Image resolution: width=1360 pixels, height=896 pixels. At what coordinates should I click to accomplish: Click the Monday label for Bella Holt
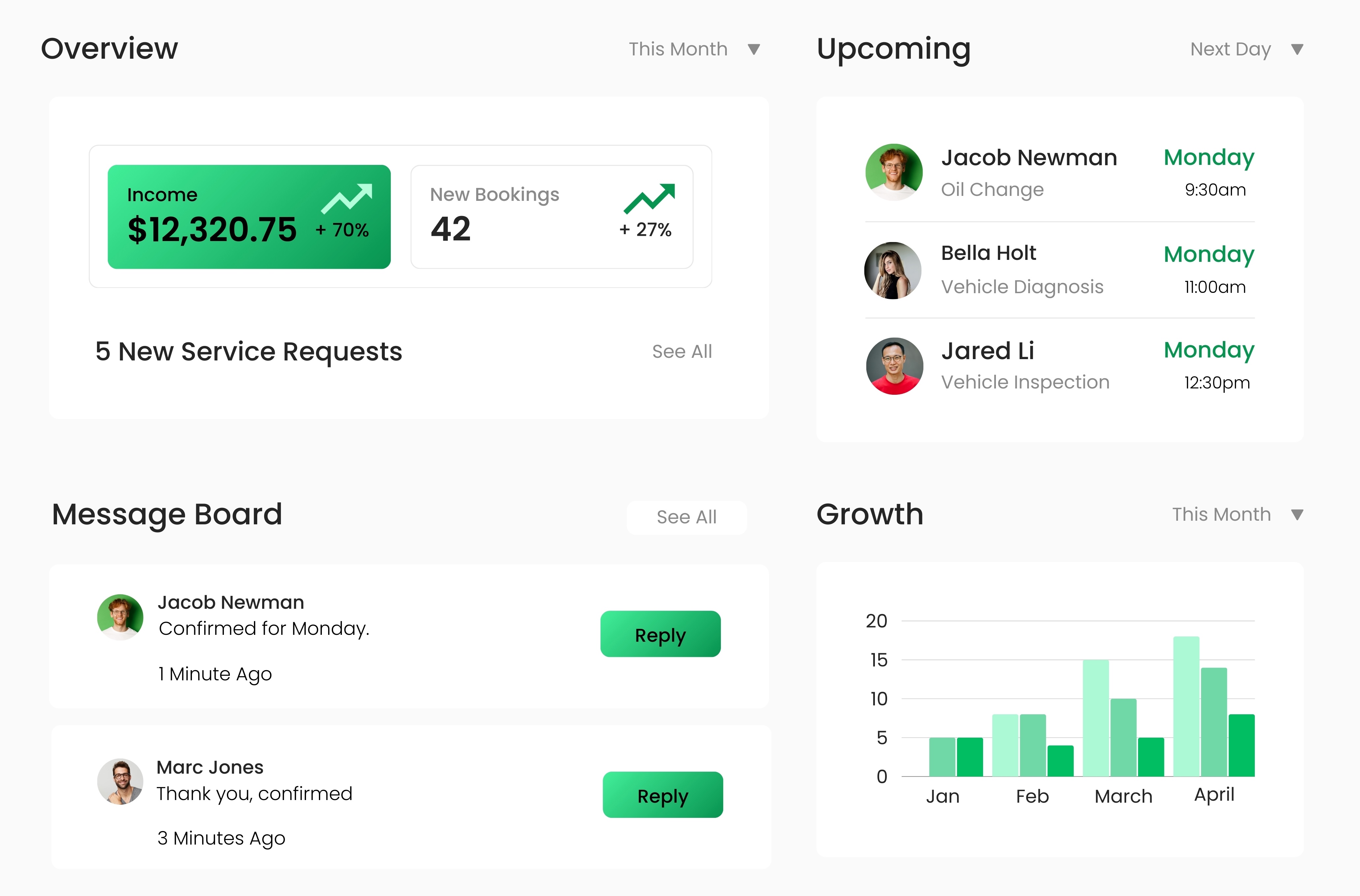coord(1209,255)
